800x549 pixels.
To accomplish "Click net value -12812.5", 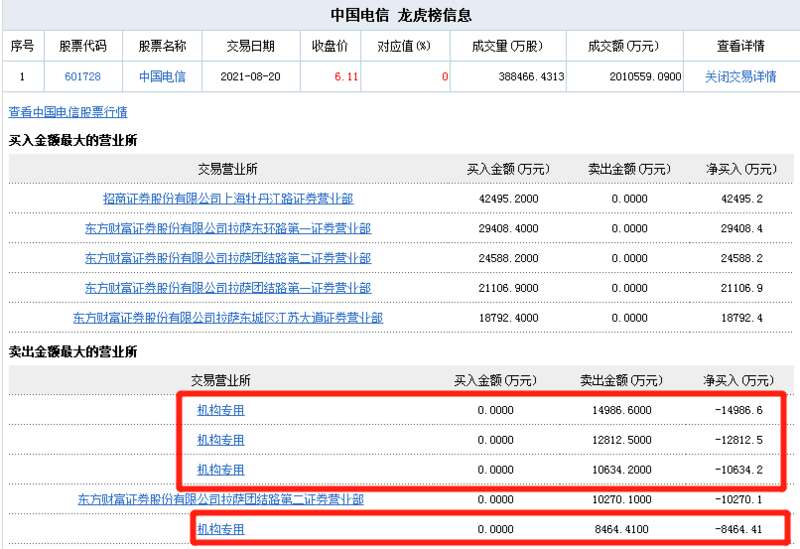I will [x=739, y=440].
